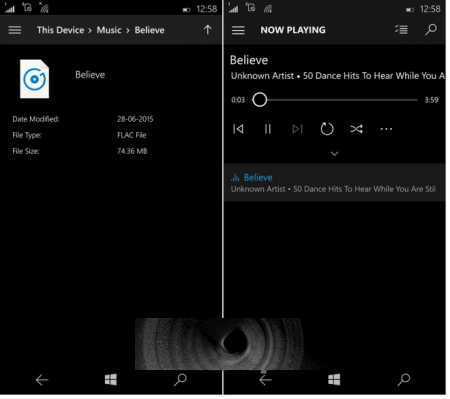
Task: Collapse the player controls chevron
Action: click(x=334, y=154)
